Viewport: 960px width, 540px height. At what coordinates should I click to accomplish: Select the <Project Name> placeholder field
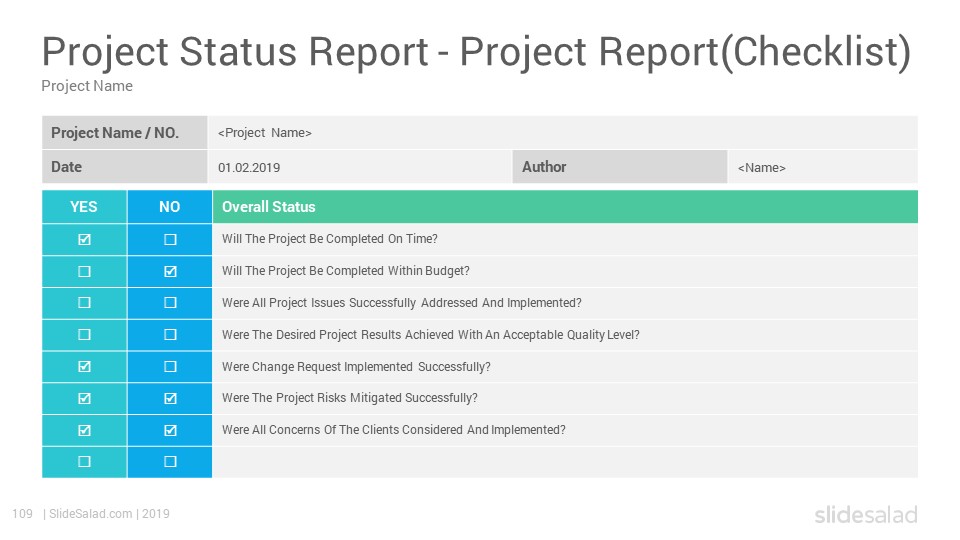[563, 133]
